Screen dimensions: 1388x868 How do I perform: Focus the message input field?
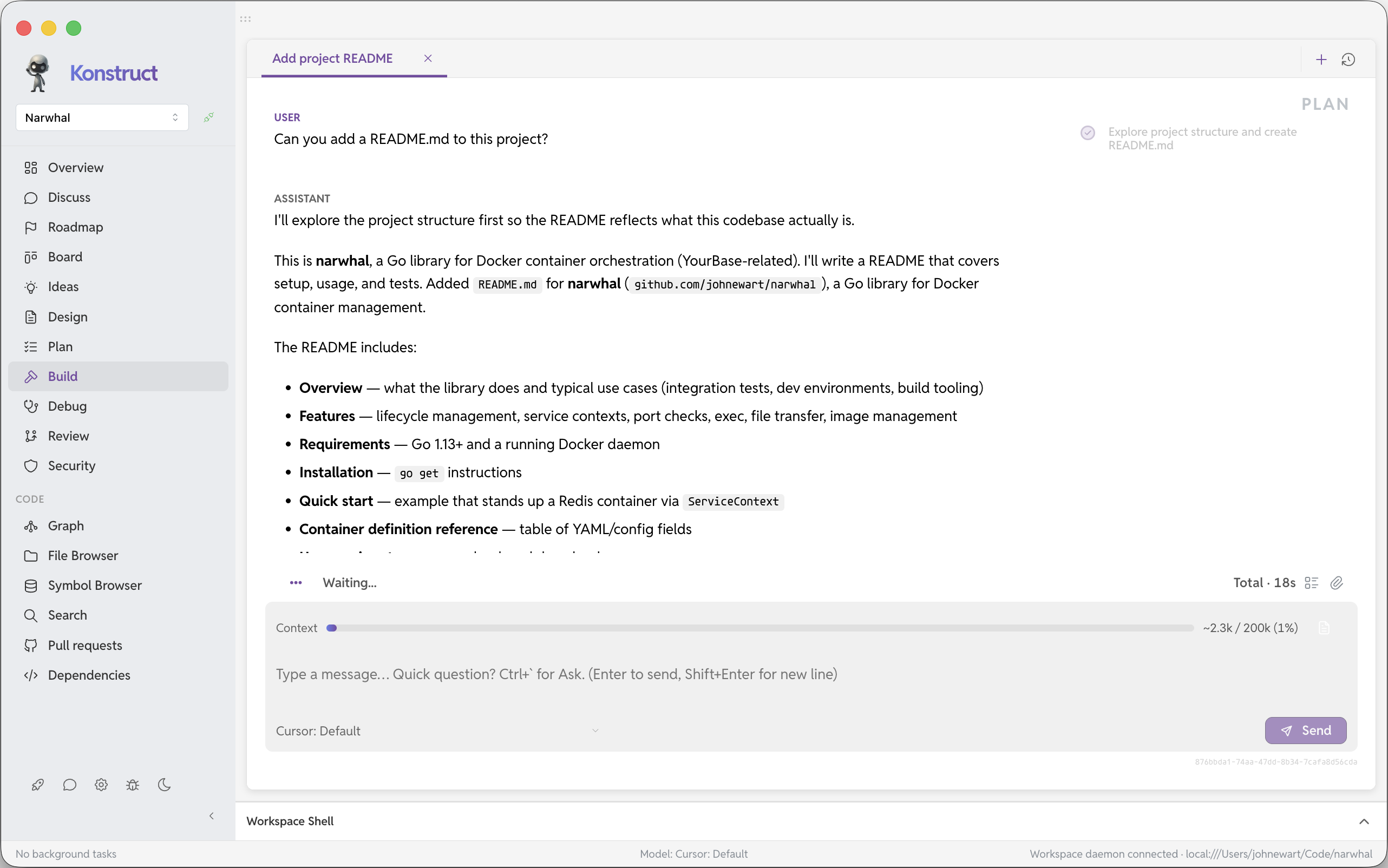(811, 674)
